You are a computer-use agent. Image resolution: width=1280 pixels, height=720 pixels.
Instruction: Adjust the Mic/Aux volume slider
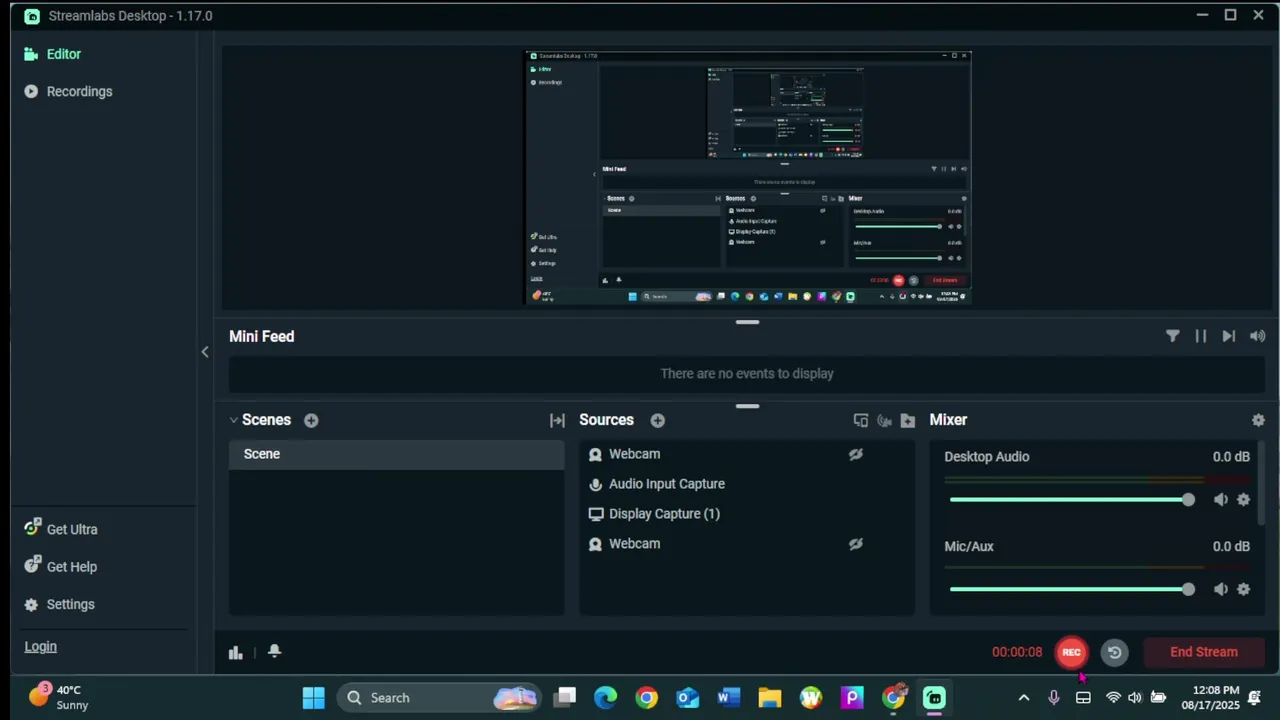point(1071,589)
